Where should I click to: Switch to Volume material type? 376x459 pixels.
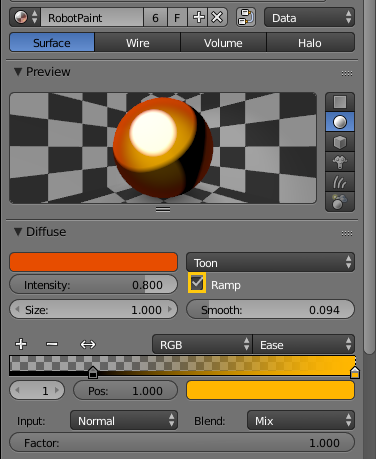(223, 42)
